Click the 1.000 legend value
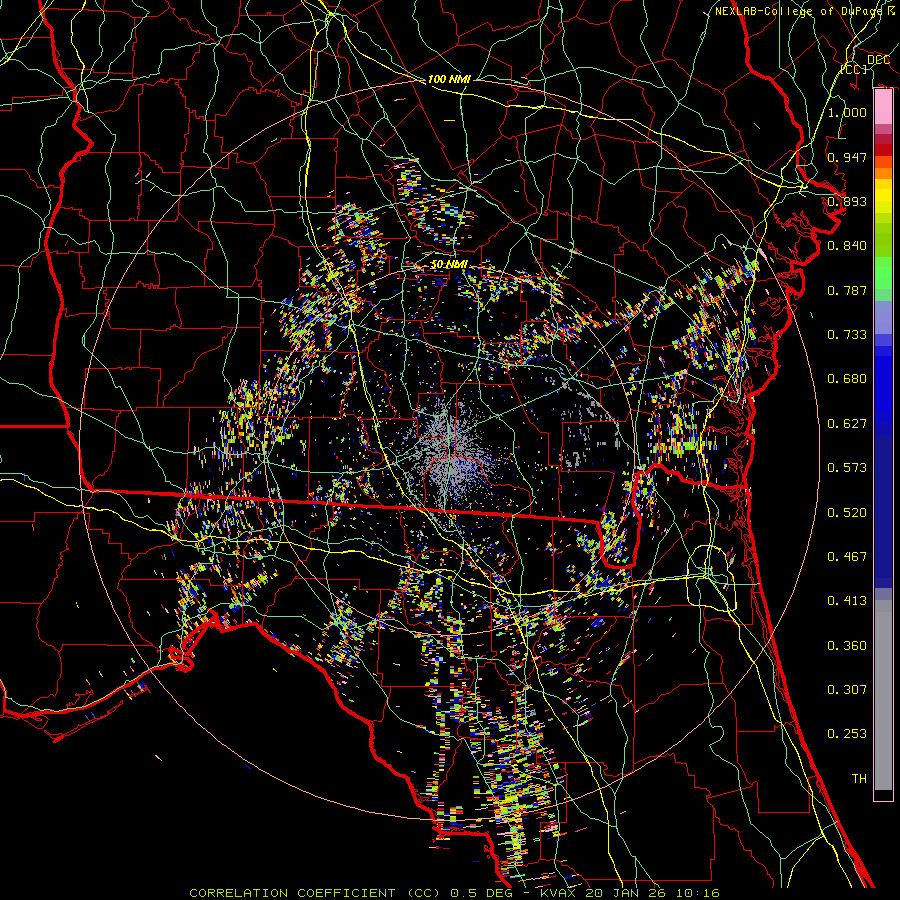Image resolution: width=900 pixels, height=900 pixels. point(847,112)
